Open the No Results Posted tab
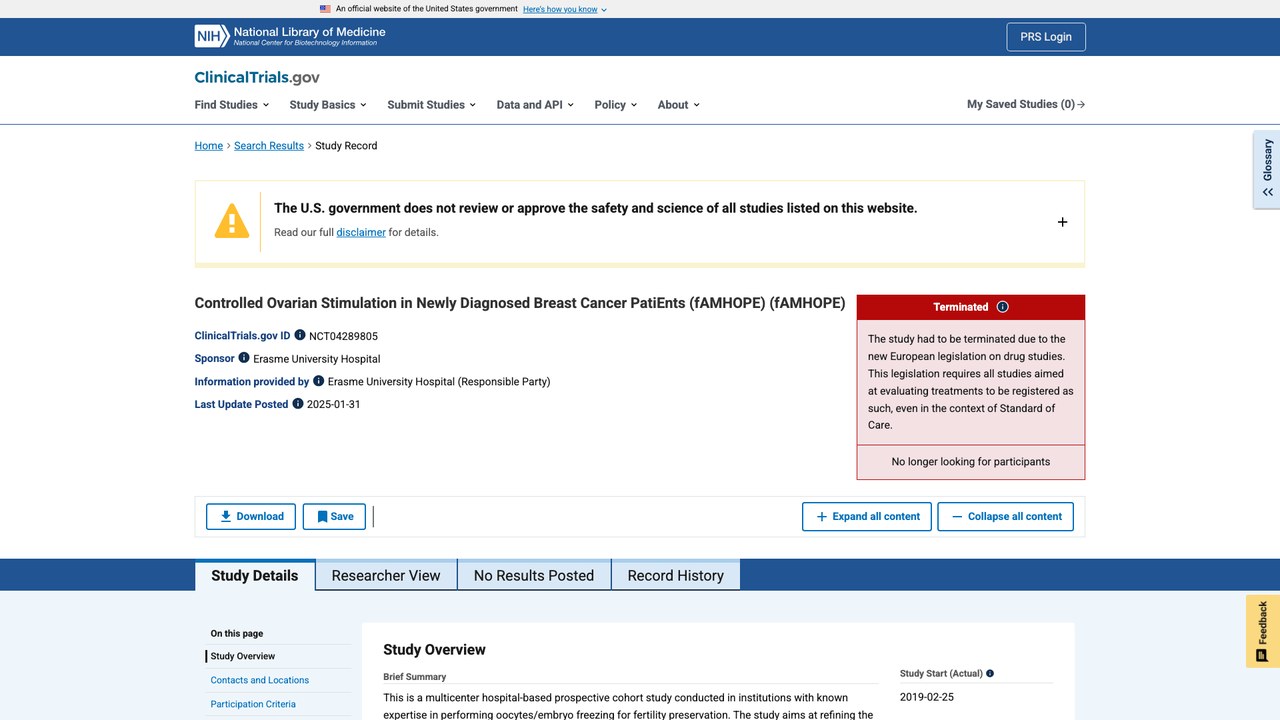1280x720 pixels. pos(534,575)
